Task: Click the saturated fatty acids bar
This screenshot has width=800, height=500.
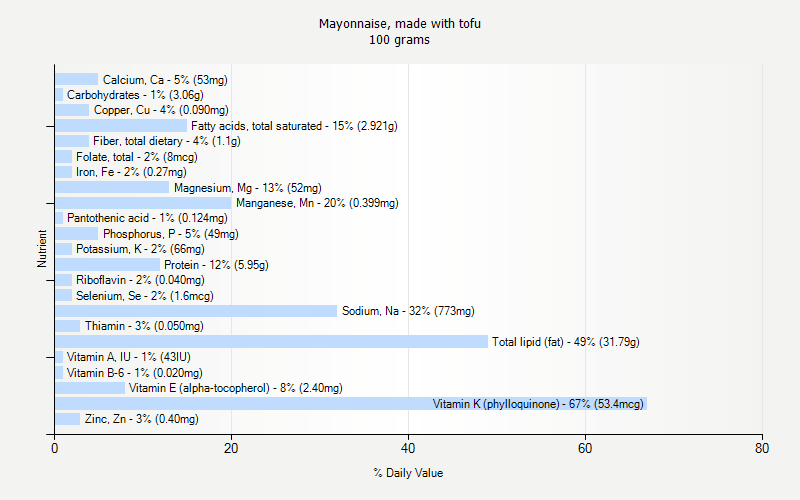Action: point(121,126)
